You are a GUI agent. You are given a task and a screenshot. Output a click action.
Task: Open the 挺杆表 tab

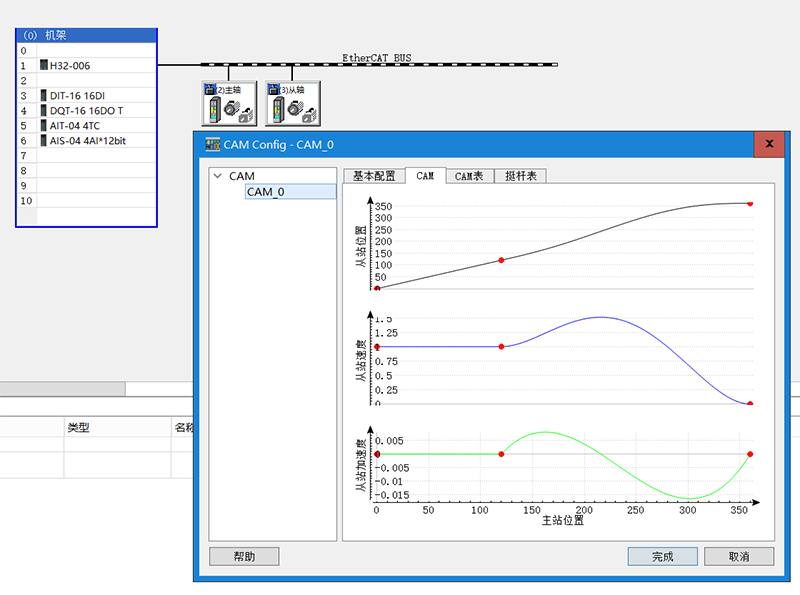coord(520,176)
